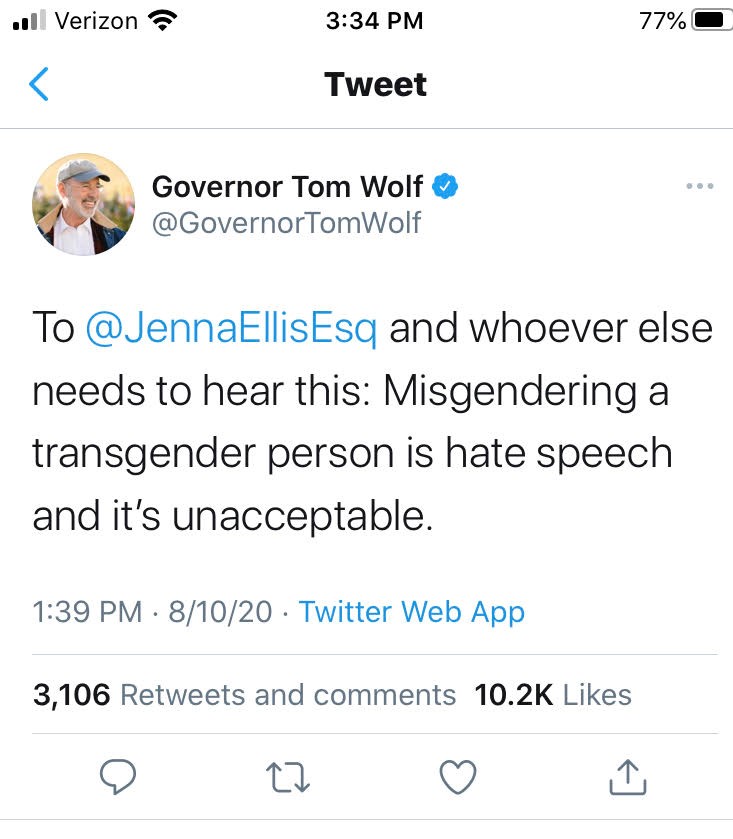
Task: Click the blue verified badge
Action: (x=444, y=186)
